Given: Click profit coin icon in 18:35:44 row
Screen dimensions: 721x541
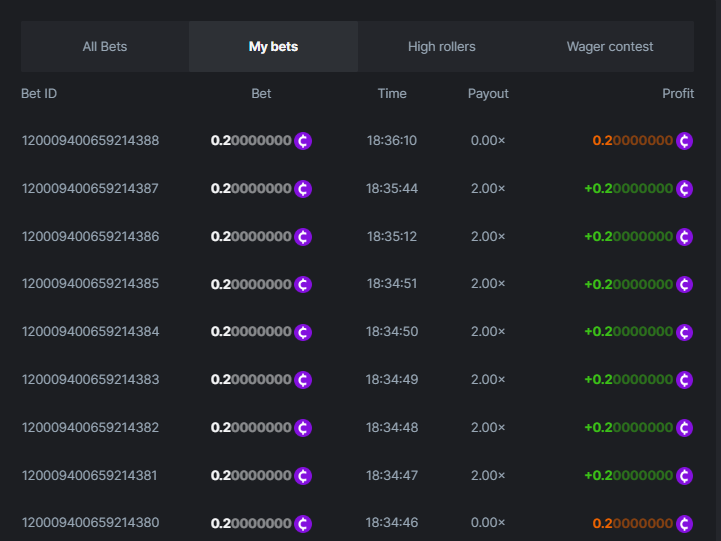Looking at the screenshot, I should [x=684, y=189].
